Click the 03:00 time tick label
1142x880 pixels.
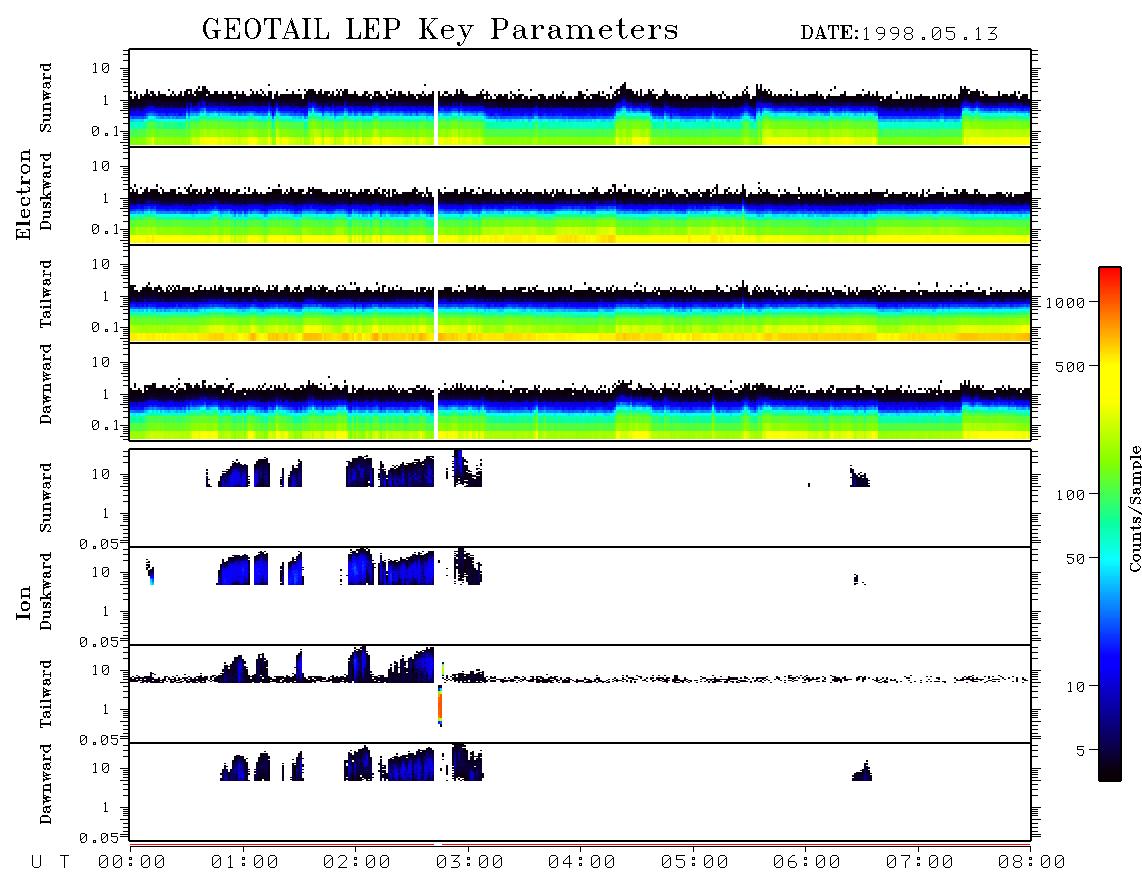[x=470, y=863]
